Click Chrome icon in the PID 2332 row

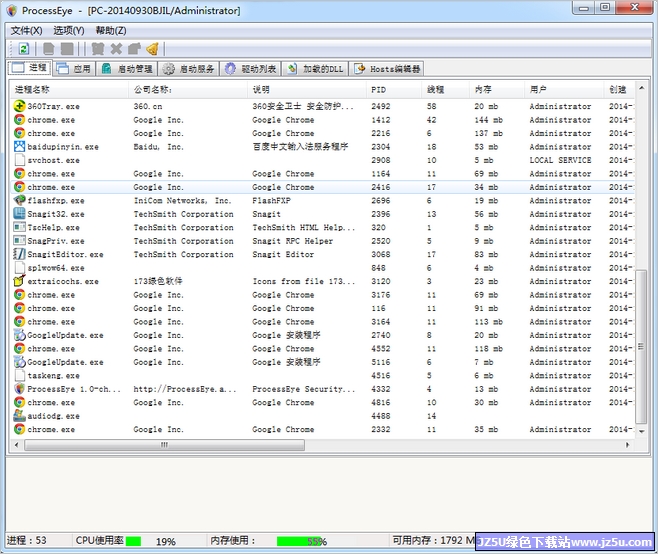[x=19, y=429]
